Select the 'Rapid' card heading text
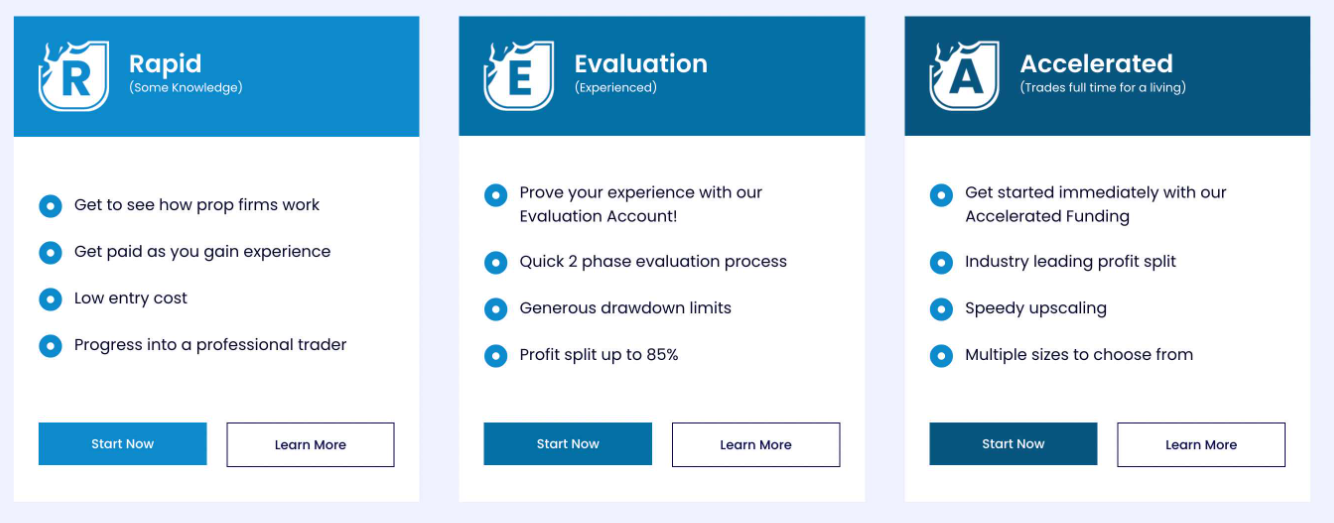The width and height of the screenshot is (1334, 523). pos(165,64)
